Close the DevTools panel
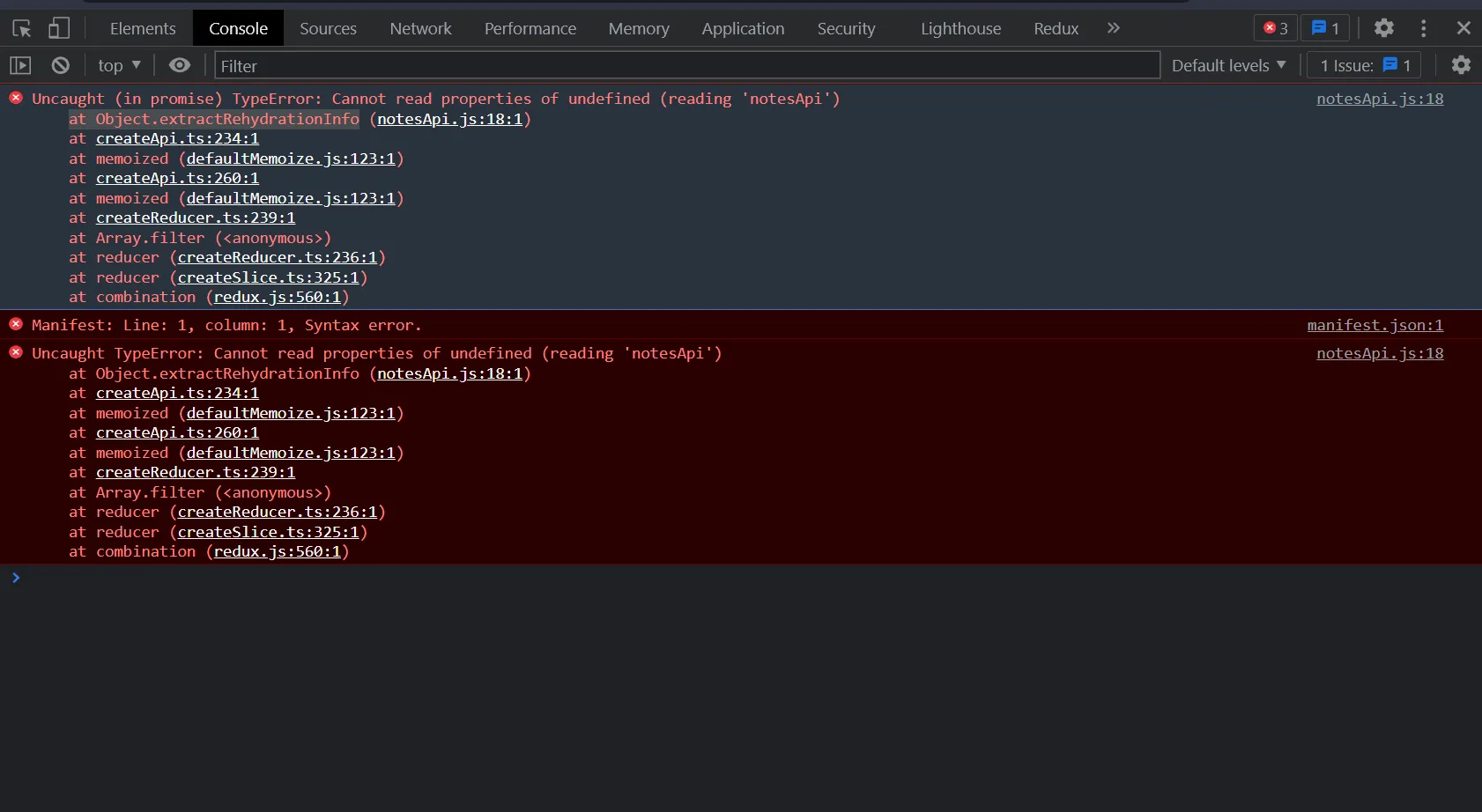 pyautogui.click(x=1463, y=28)
